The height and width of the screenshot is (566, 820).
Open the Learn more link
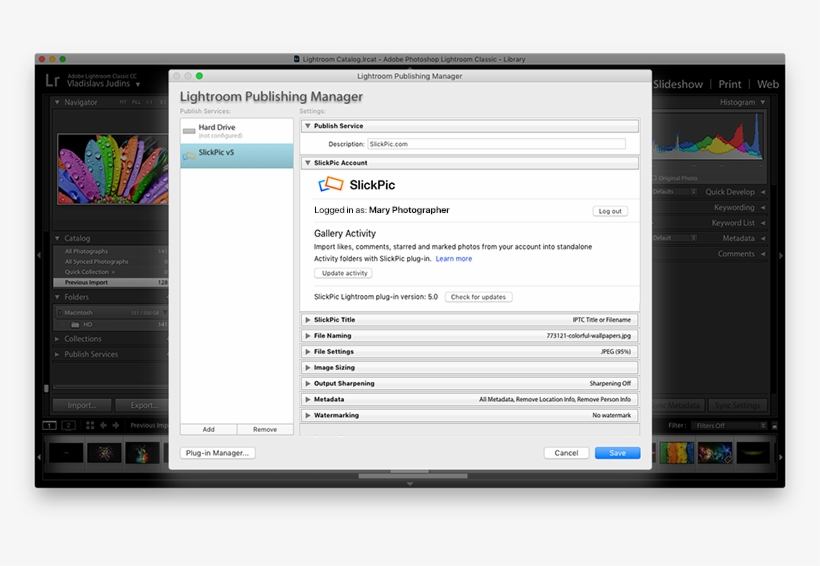point(453,259)
